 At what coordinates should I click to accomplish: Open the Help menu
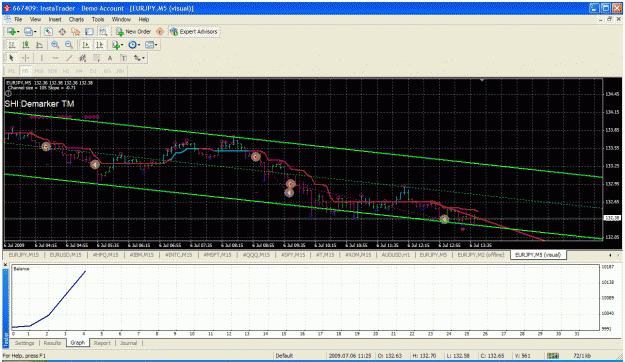click(144, 19)
